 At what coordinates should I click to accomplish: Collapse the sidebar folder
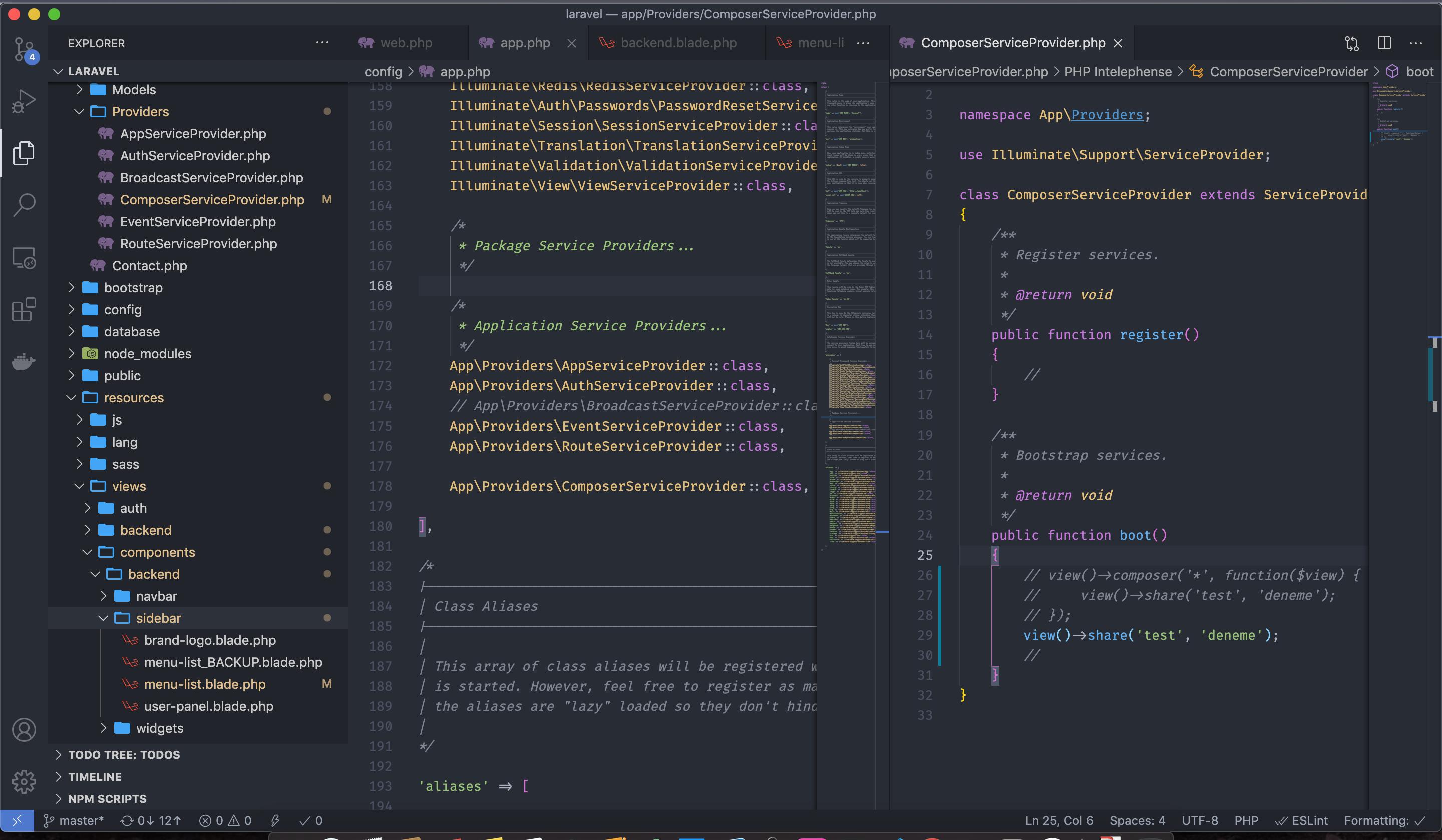(158, 618)
